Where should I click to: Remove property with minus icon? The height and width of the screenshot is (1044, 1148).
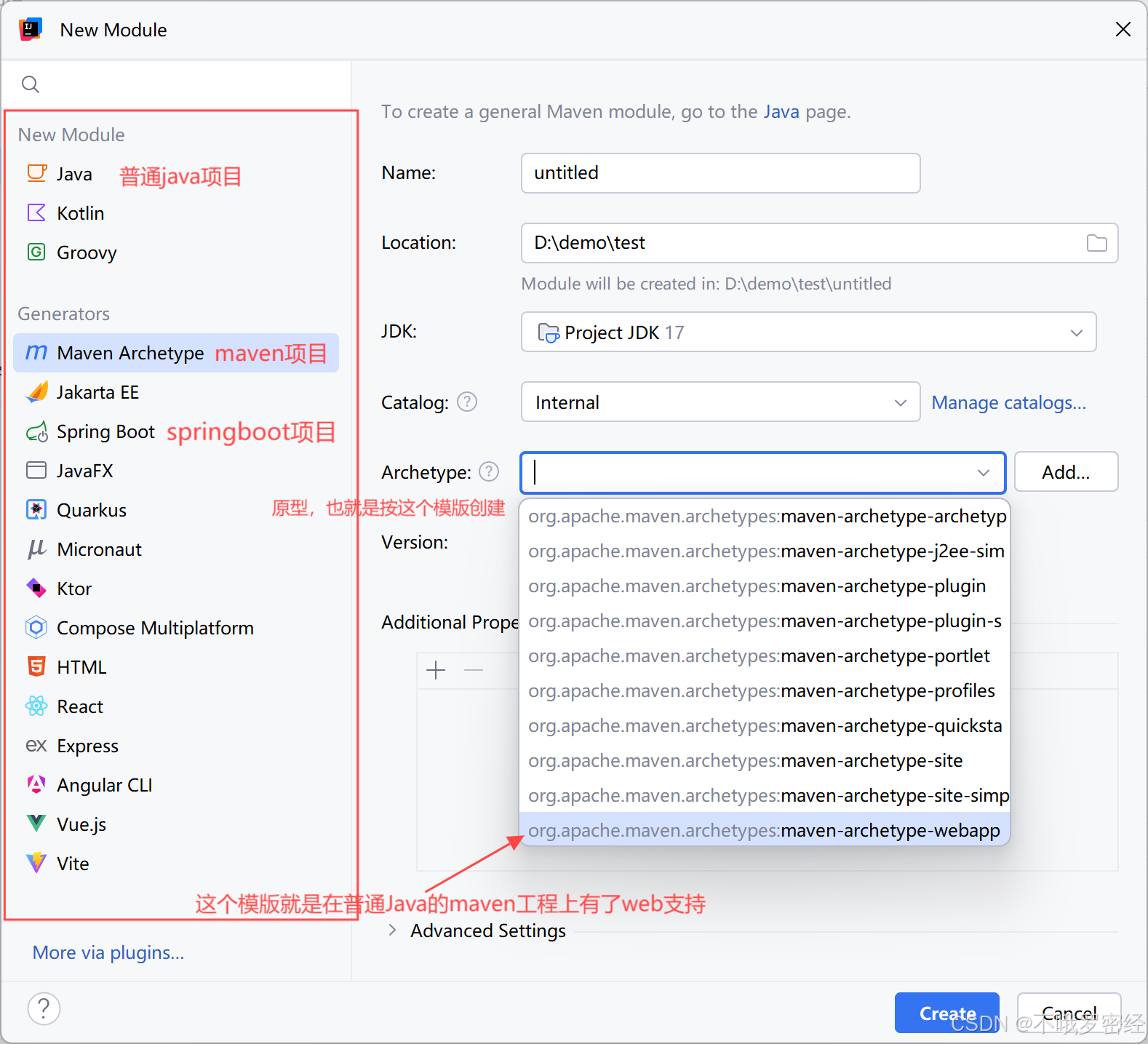(474, 670)
